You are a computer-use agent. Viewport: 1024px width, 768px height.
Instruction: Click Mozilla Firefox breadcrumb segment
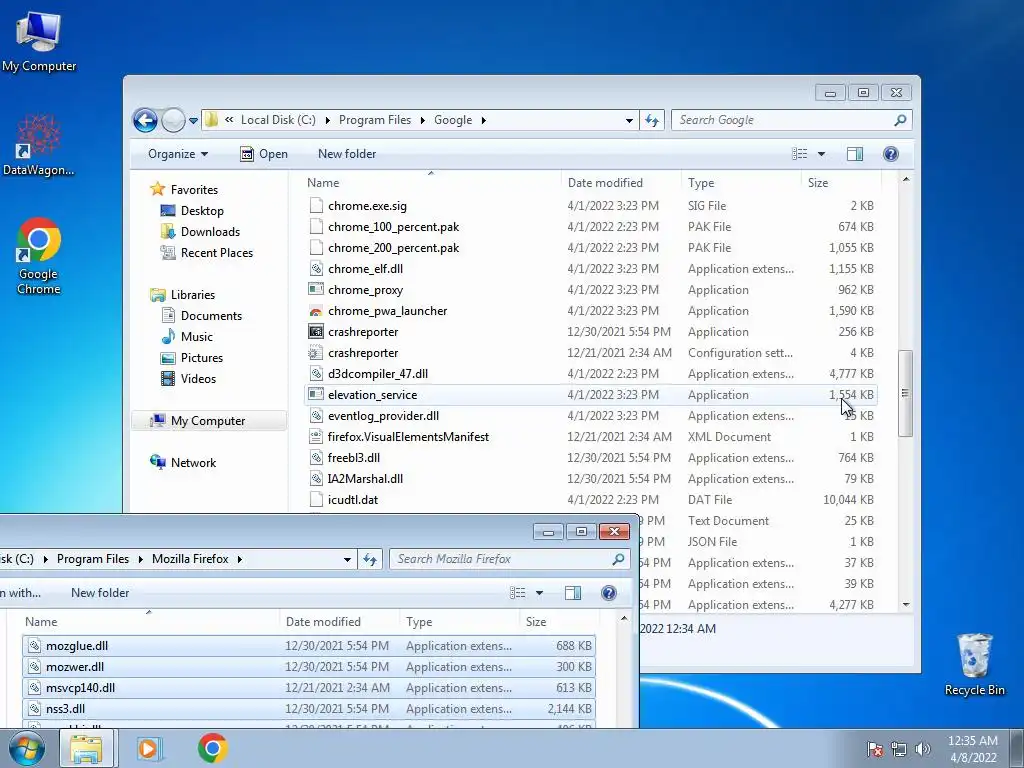pos(190,559)
